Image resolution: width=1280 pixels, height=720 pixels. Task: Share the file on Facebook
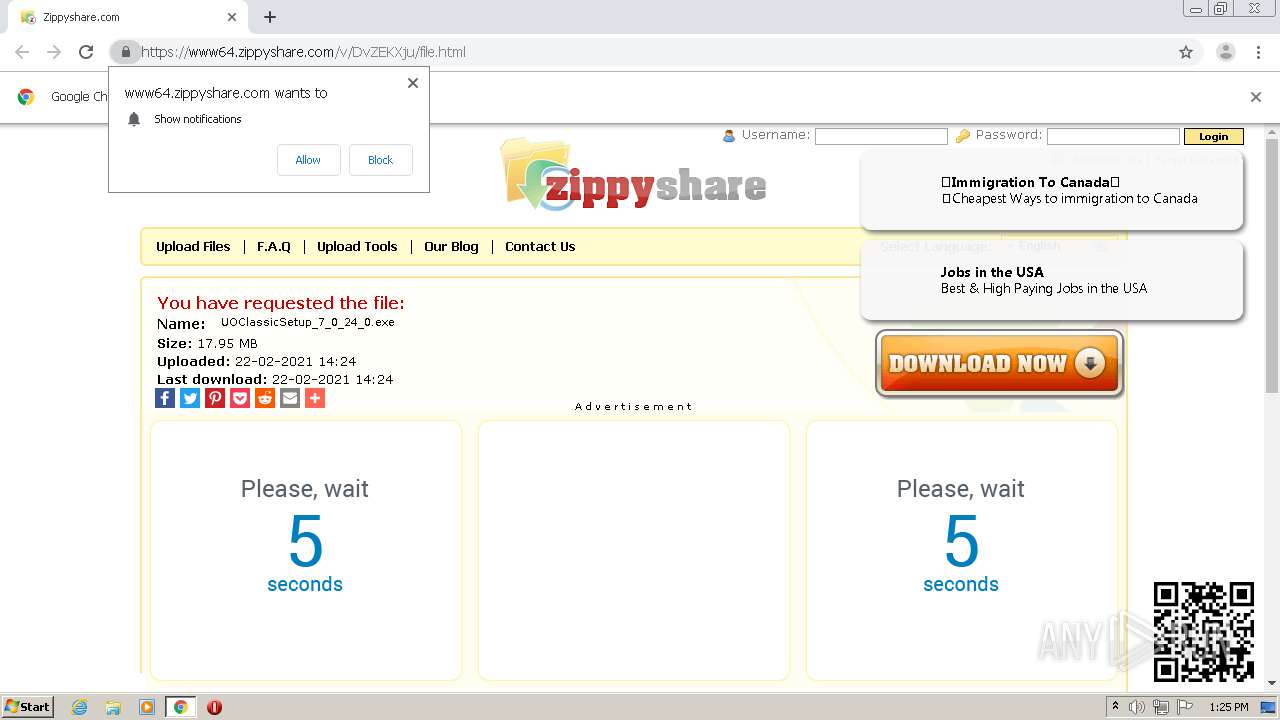click(x=165, y=398)
